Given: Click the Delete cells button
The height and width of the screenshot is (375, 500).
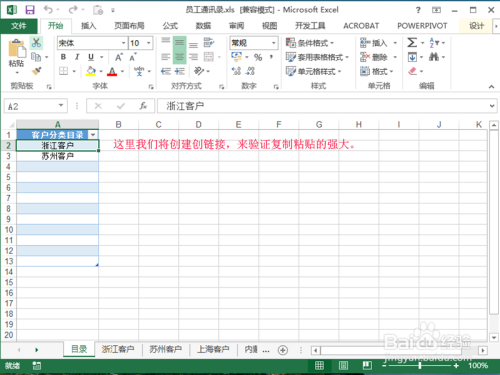Looking at the screenshot, I should point(379,57).
